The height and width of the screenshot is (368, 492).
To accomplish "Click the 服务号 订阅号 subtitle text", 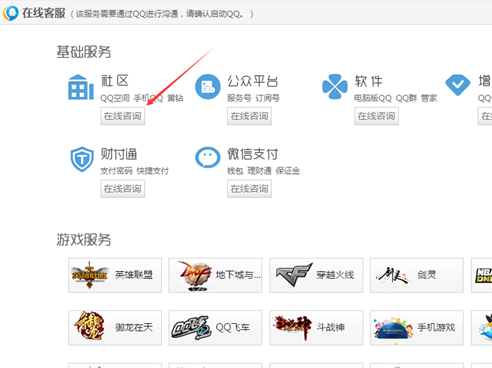I will coord(253,98).
